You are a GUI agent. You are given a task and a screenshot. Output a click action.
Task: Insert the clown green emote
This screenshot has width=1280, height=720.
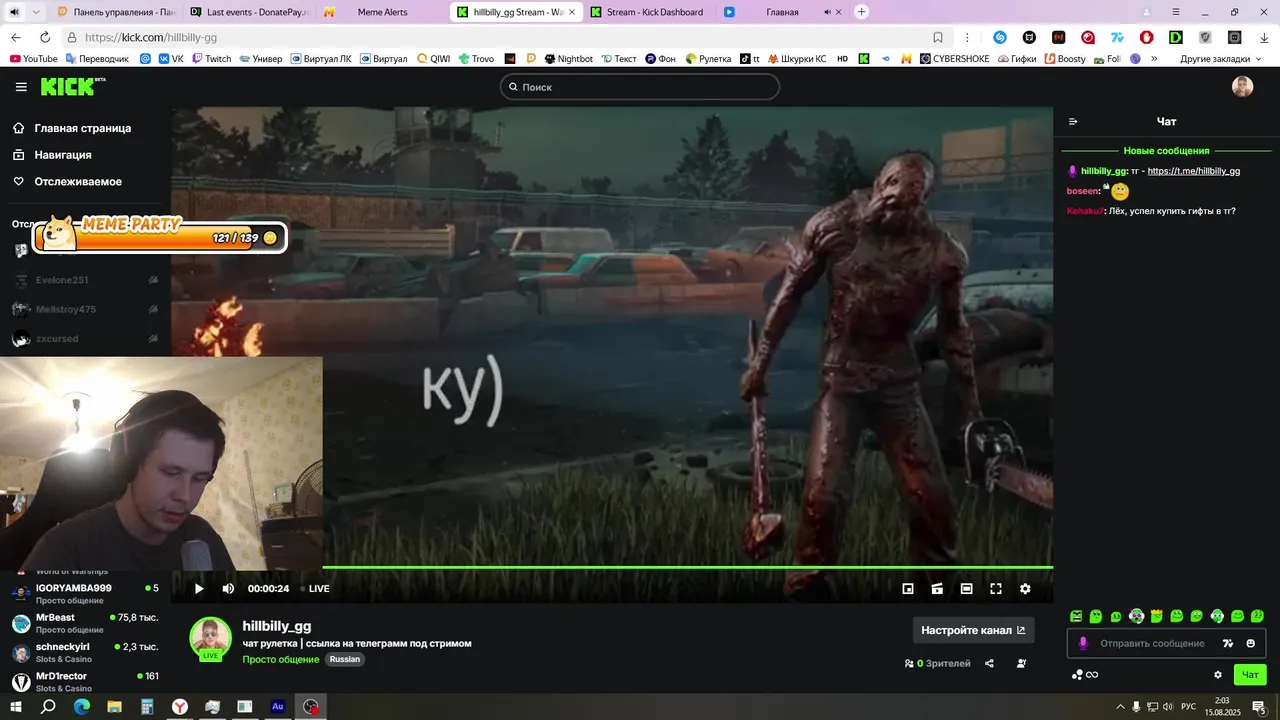(1136, 616)
